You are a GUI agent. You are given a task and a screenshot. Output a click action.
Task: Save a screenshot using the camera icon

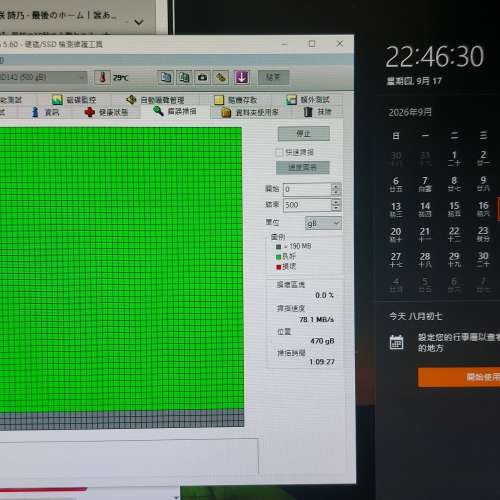(202, 77)
